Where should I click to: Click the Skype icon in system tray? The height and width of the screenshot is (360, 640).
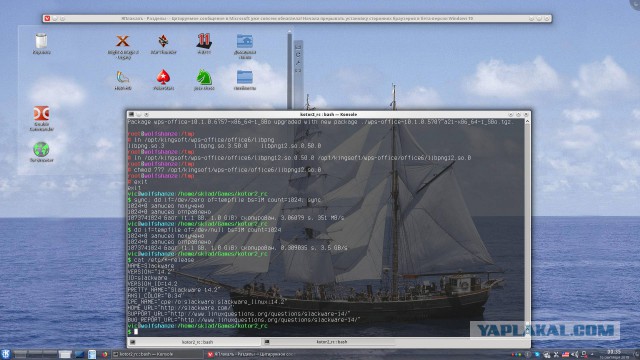coord(537,354)
